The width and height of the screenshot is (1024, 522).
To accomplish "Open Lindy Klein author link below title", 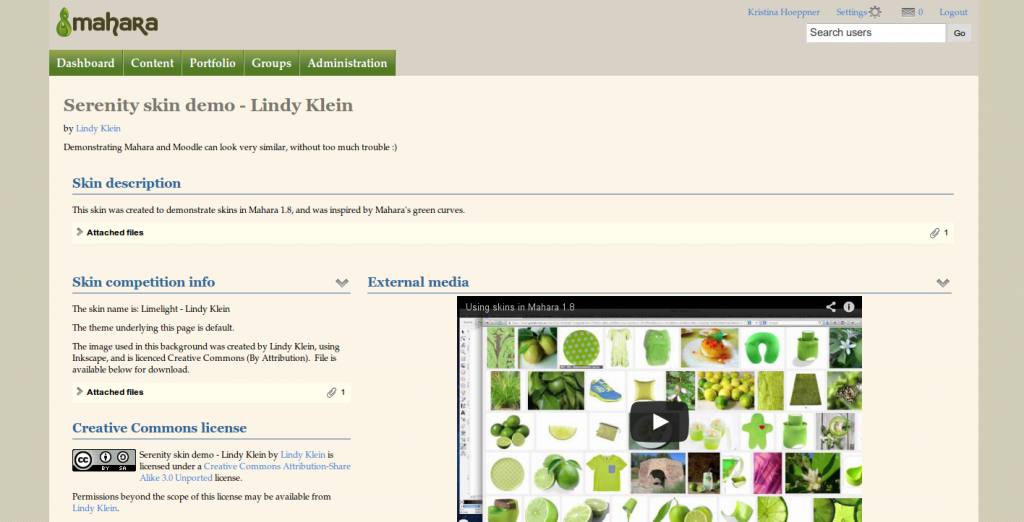I will pyautogui.click(x=98, y=129).
